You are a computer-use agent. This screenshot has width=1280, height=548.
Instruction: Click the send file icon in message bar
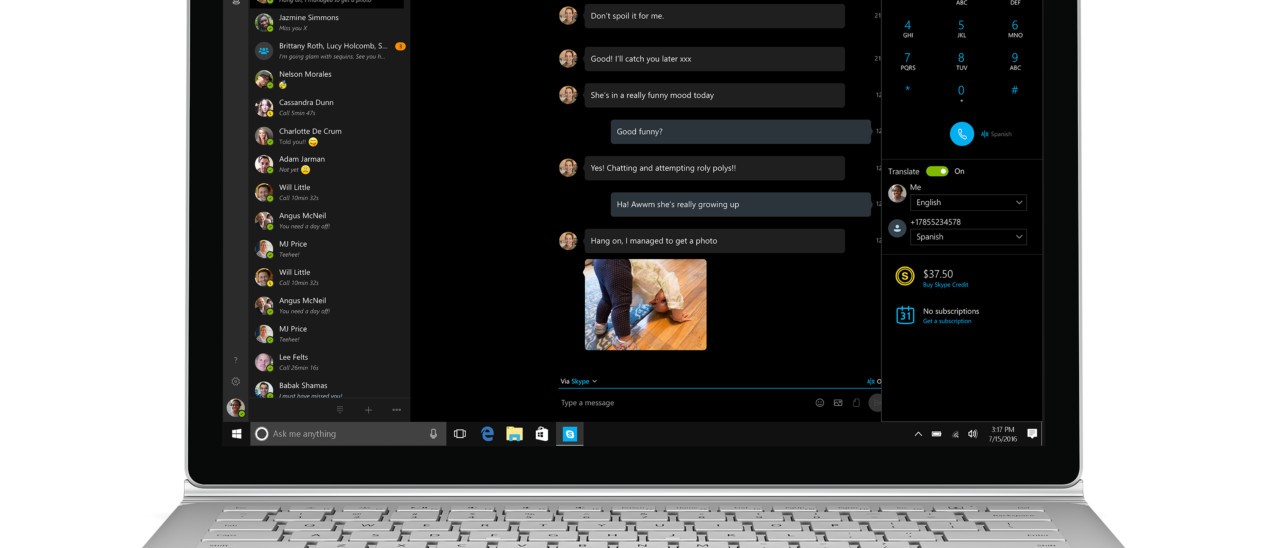[856, 403]
